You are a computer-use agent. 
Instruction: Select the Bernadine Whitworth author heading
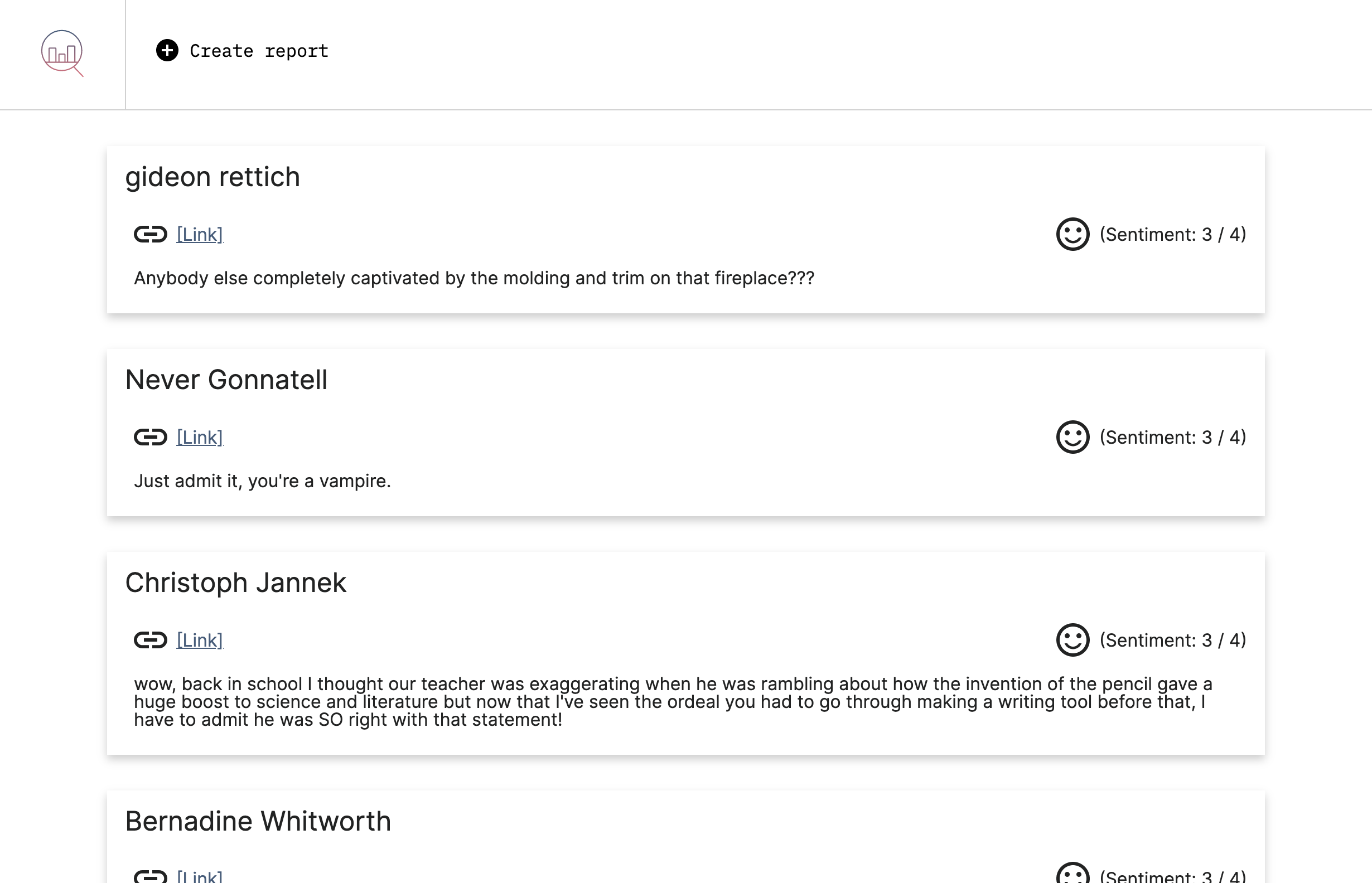click(x=258, y=821)
